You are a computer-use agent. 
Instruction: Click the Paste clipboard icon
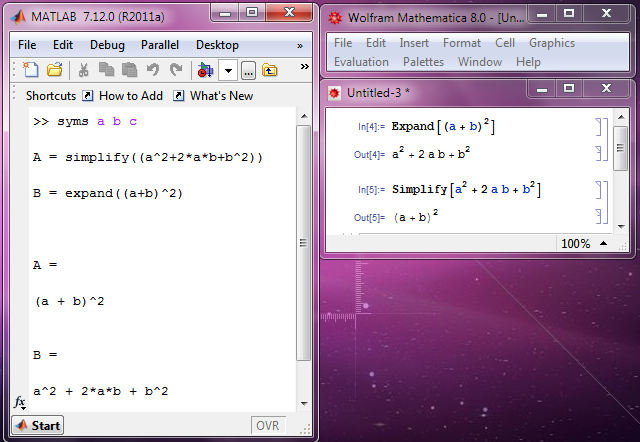129,70
